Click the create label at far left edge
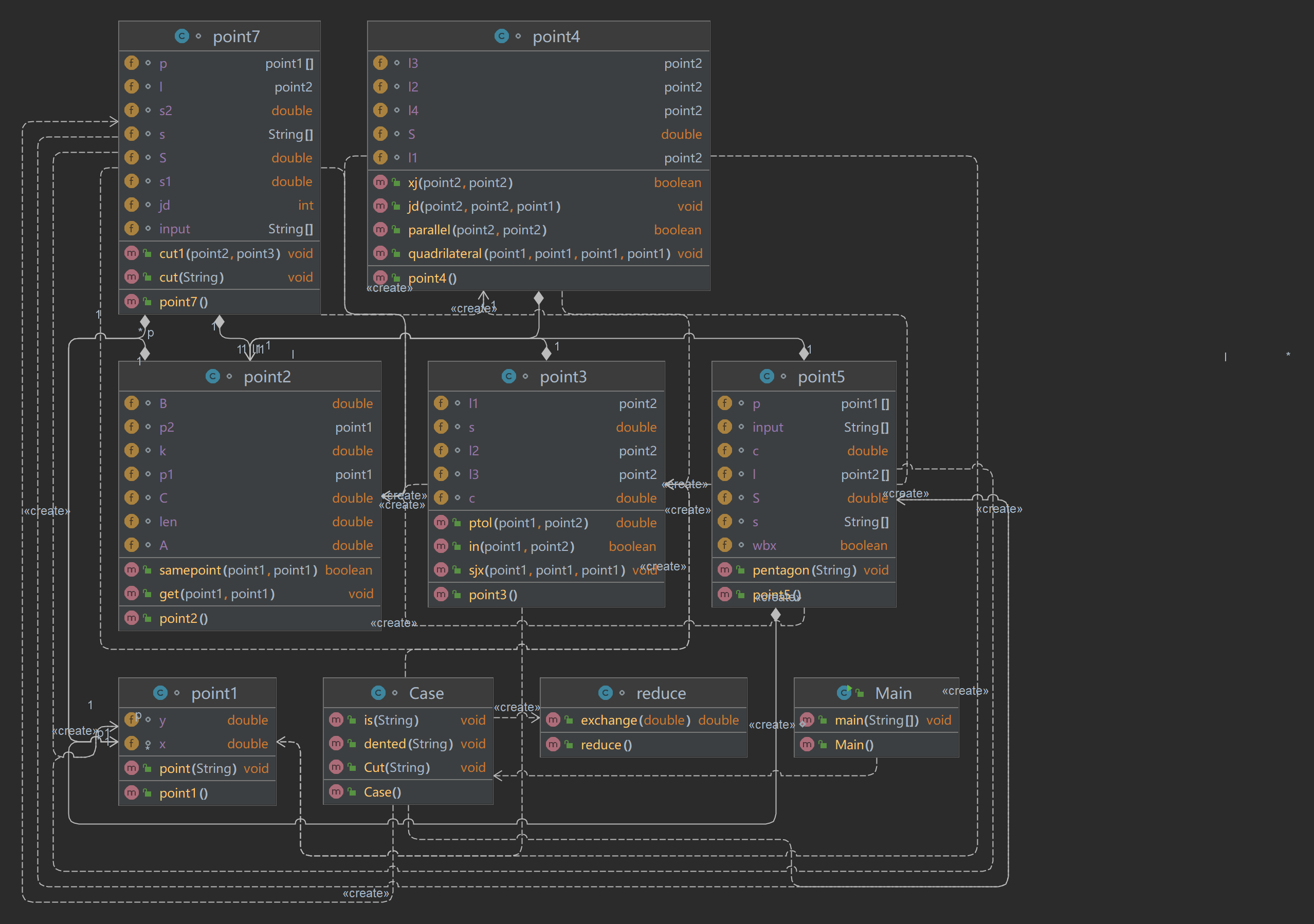Screen dimensions: 1314x924 [x=46, y=510]
